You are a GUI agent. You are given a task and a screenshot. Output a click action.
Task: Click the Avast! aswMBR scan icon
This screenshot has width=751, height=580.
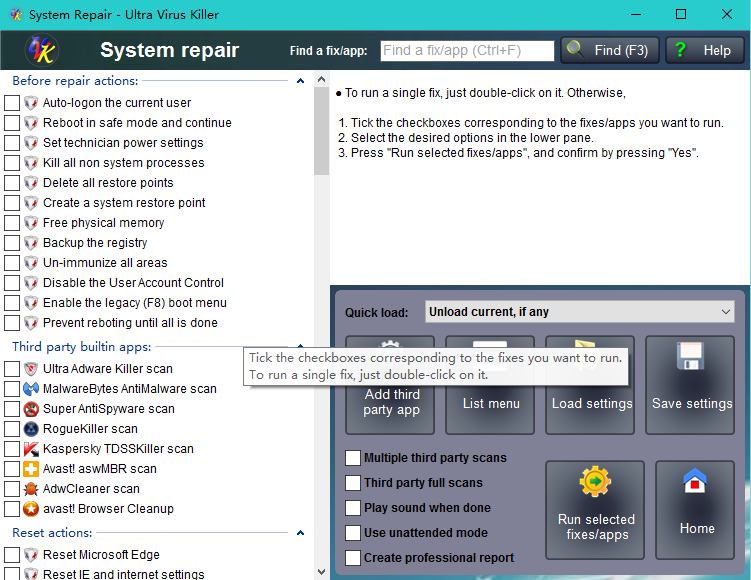click(31, 469)
